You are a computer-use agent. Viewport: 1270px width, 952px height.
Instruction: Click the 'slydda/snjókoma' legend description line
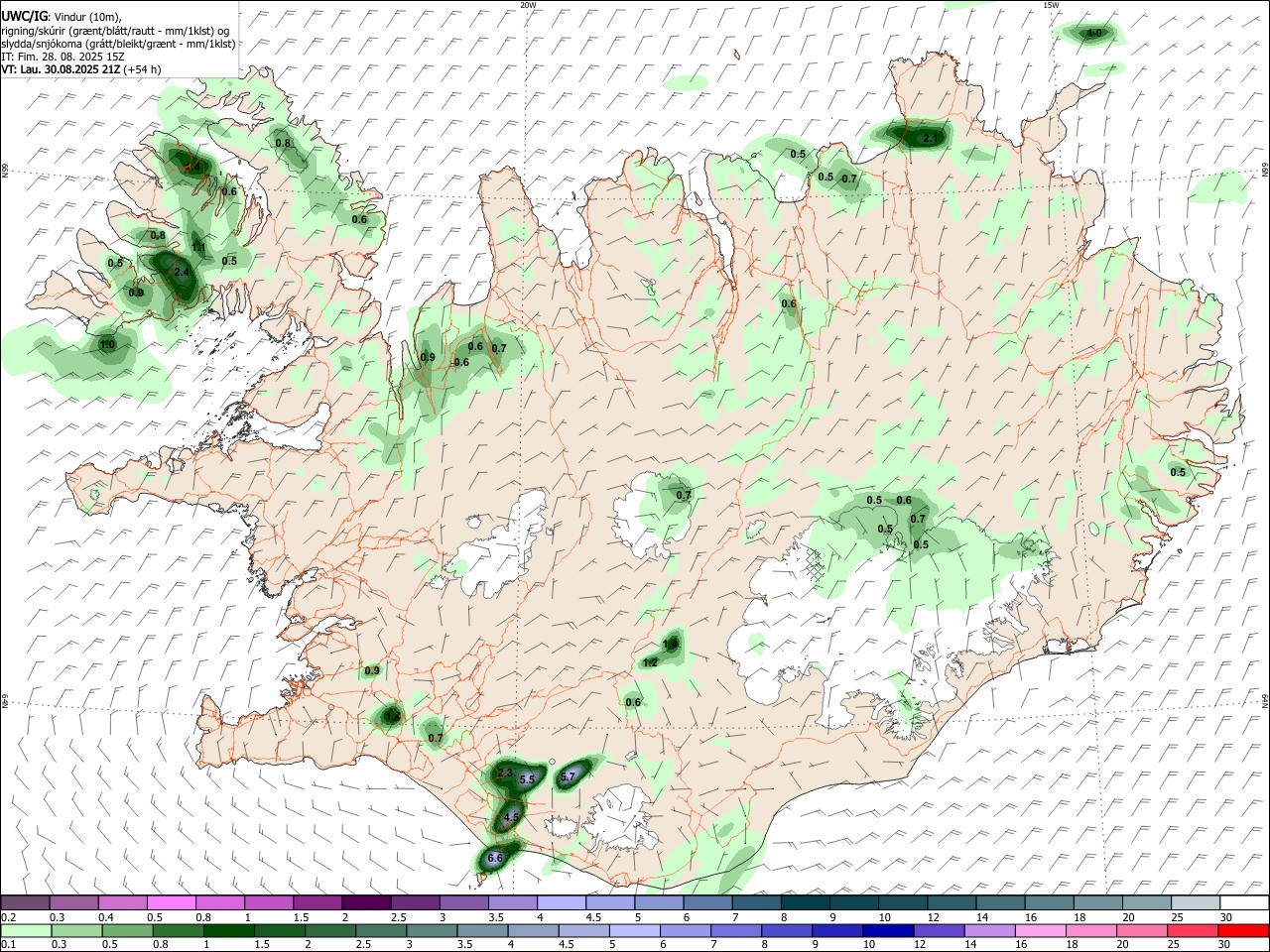(x=118, y=44)
